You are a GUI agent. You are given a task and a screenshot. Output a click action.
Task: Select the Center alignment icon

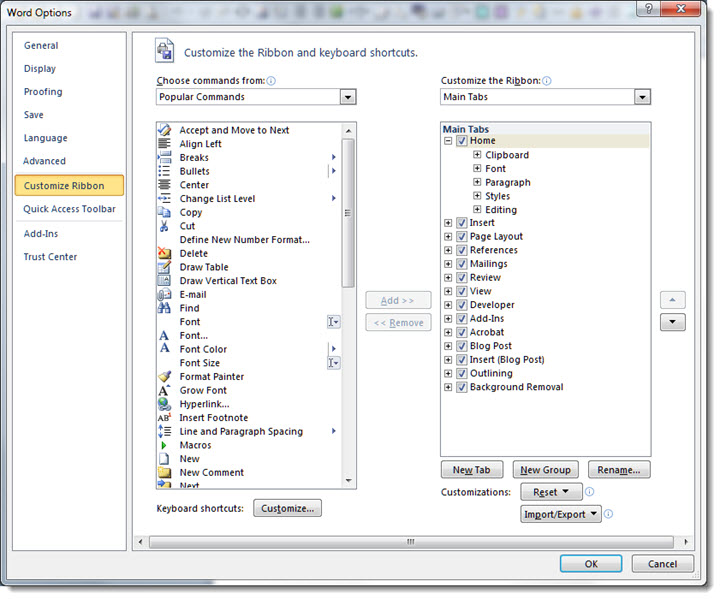[164, 185]
